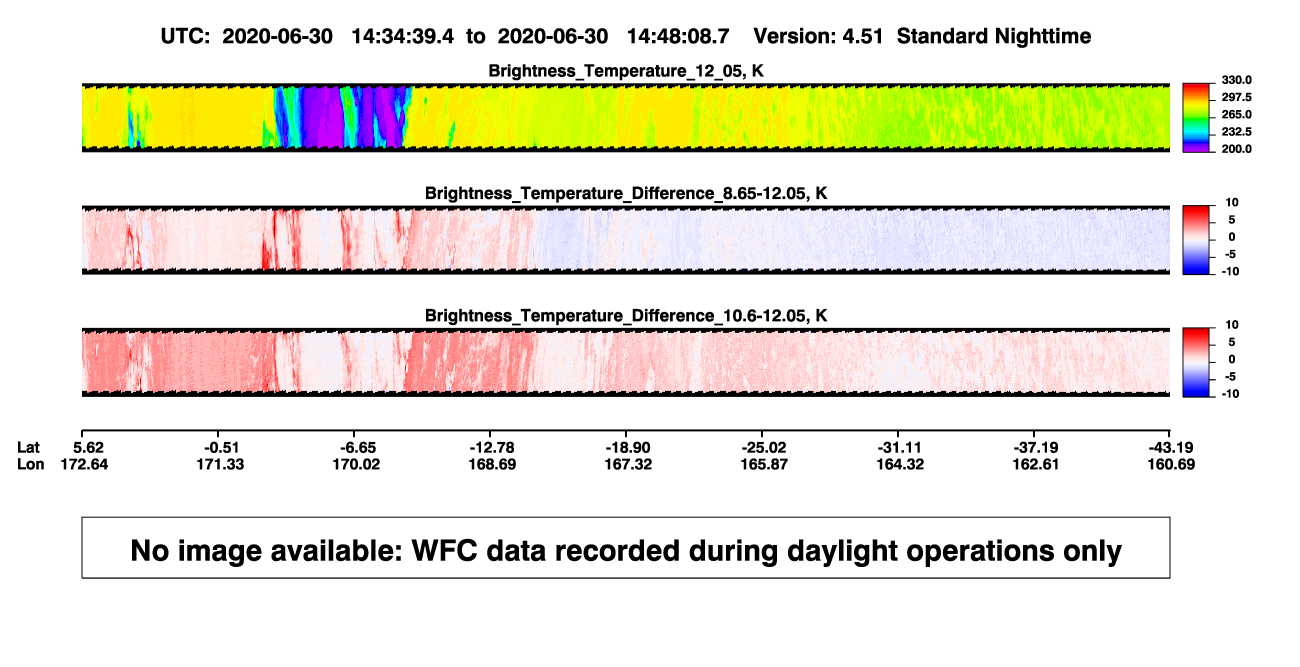Click the latitude value -6.65
The height and width of the screenshot is (667, 1300).
[357, 447]
